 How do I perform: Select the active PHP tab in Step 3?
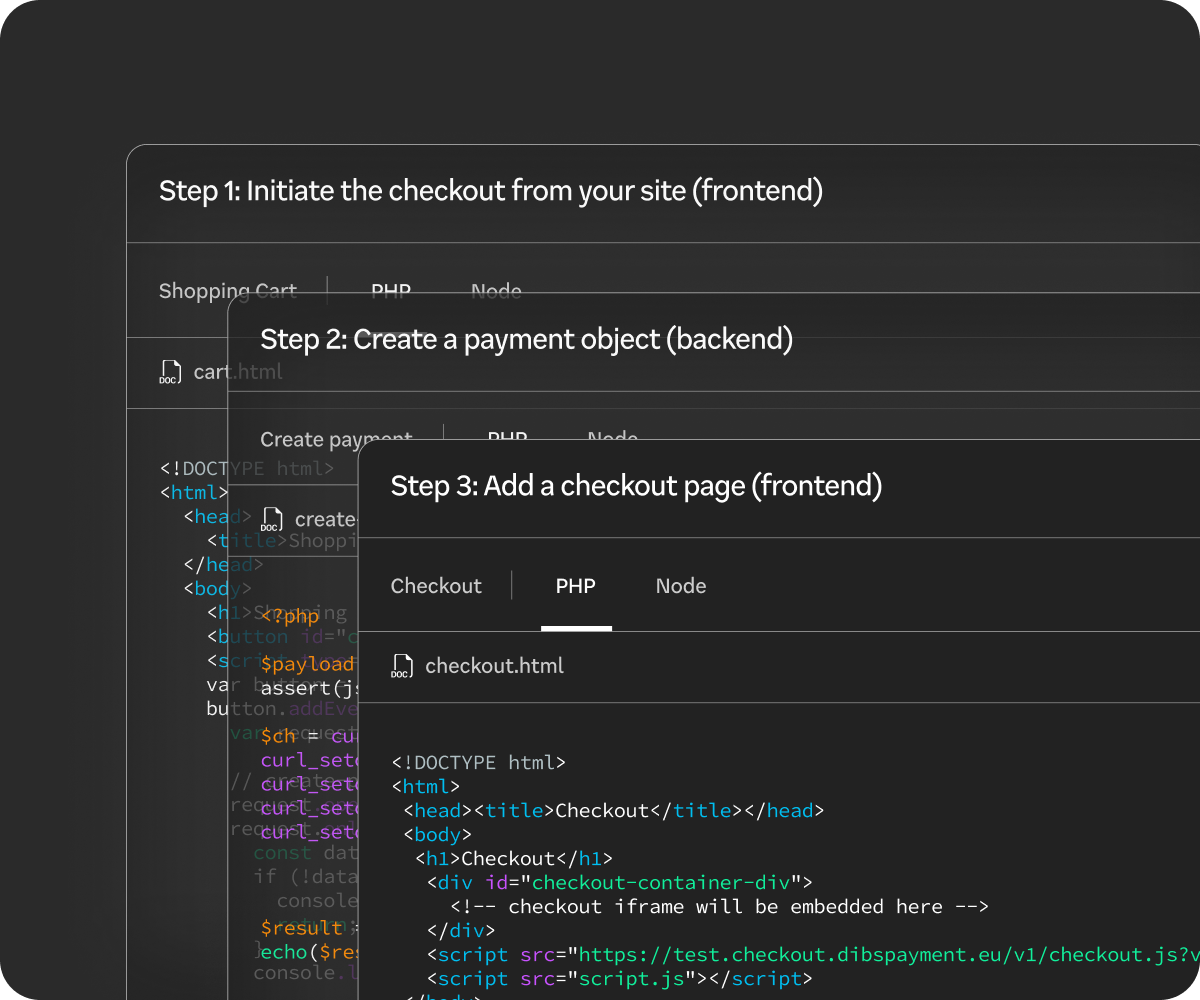coord(575,586)
